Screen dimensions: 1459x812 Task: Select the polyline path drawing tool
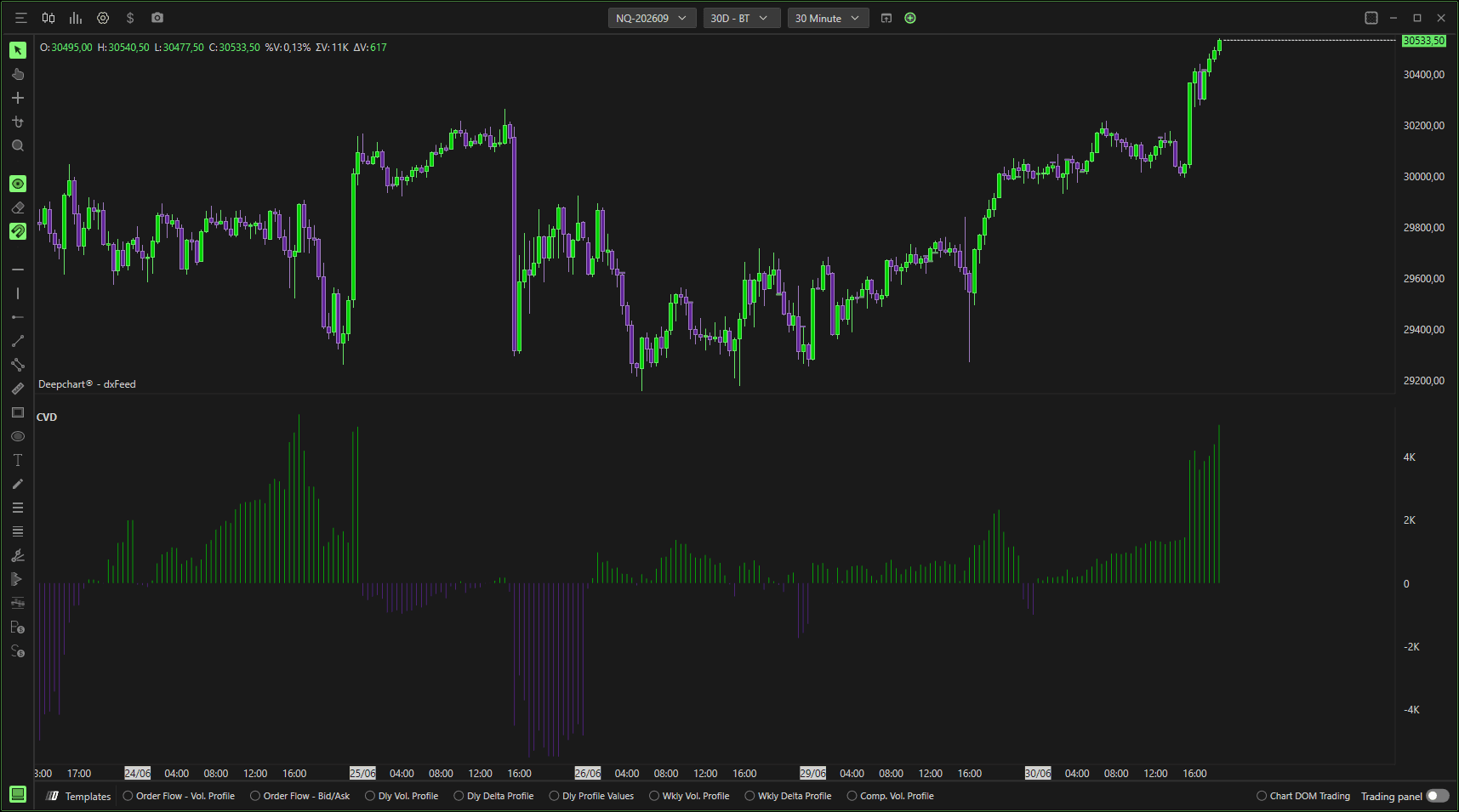coord(18,365)
